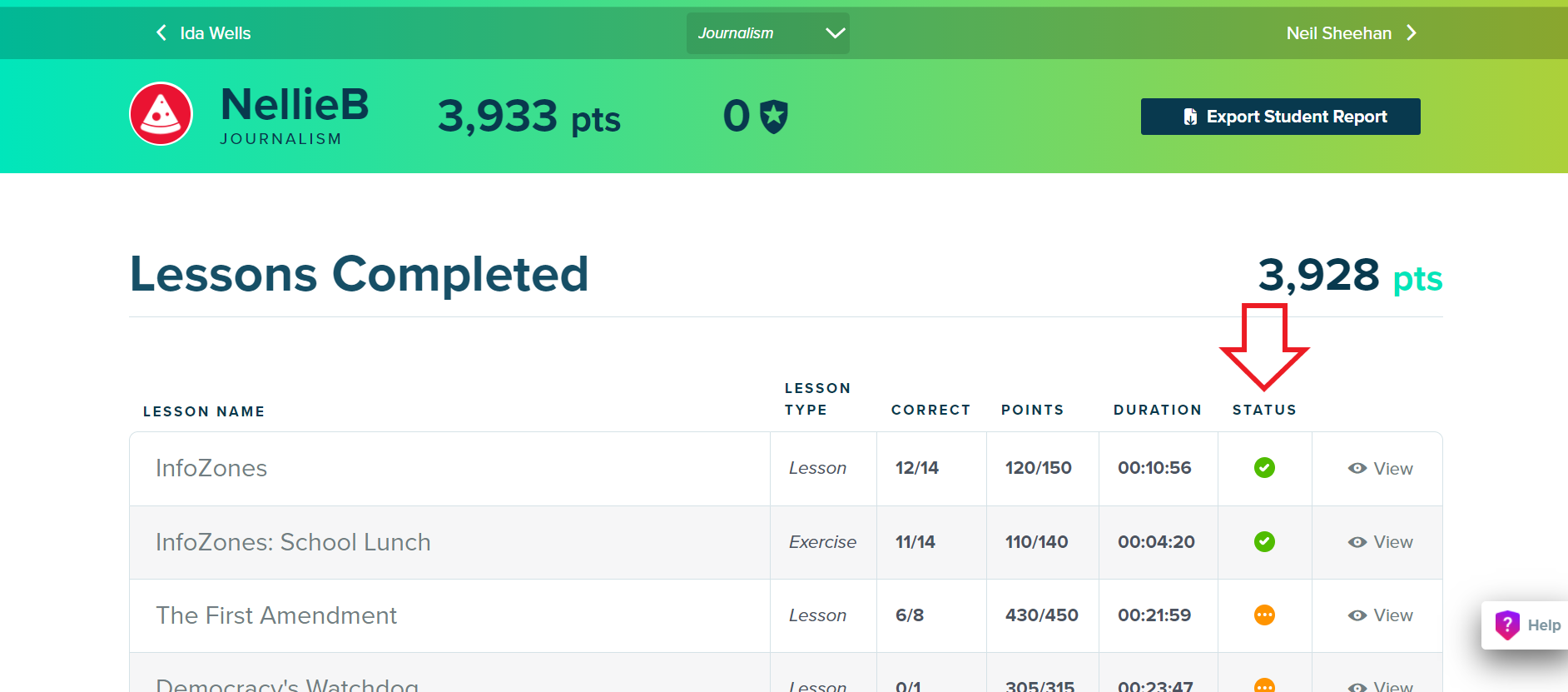Open The First Amendment lesson row title
Viewport: 1568px width, 692px height.
coord(276,615)
